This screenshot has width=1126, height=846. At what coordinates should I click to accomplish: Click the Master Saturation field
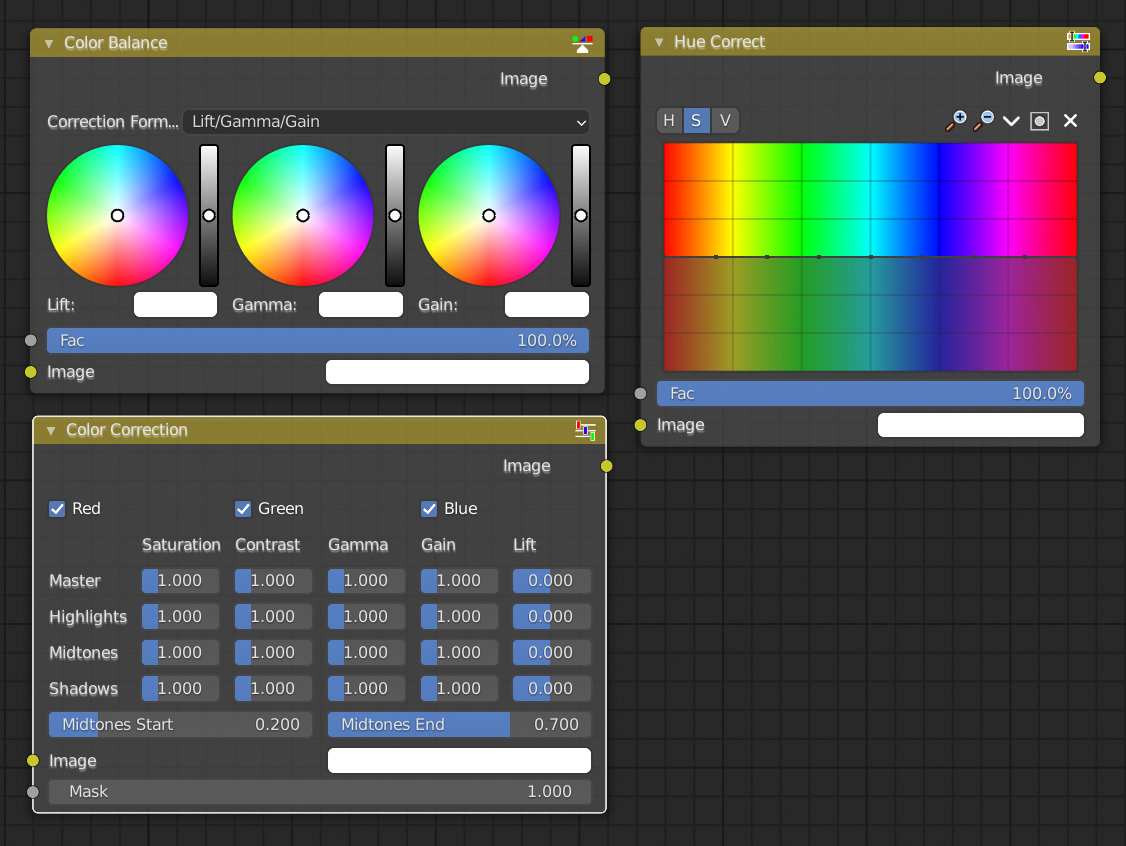click(x=180, y=580)
